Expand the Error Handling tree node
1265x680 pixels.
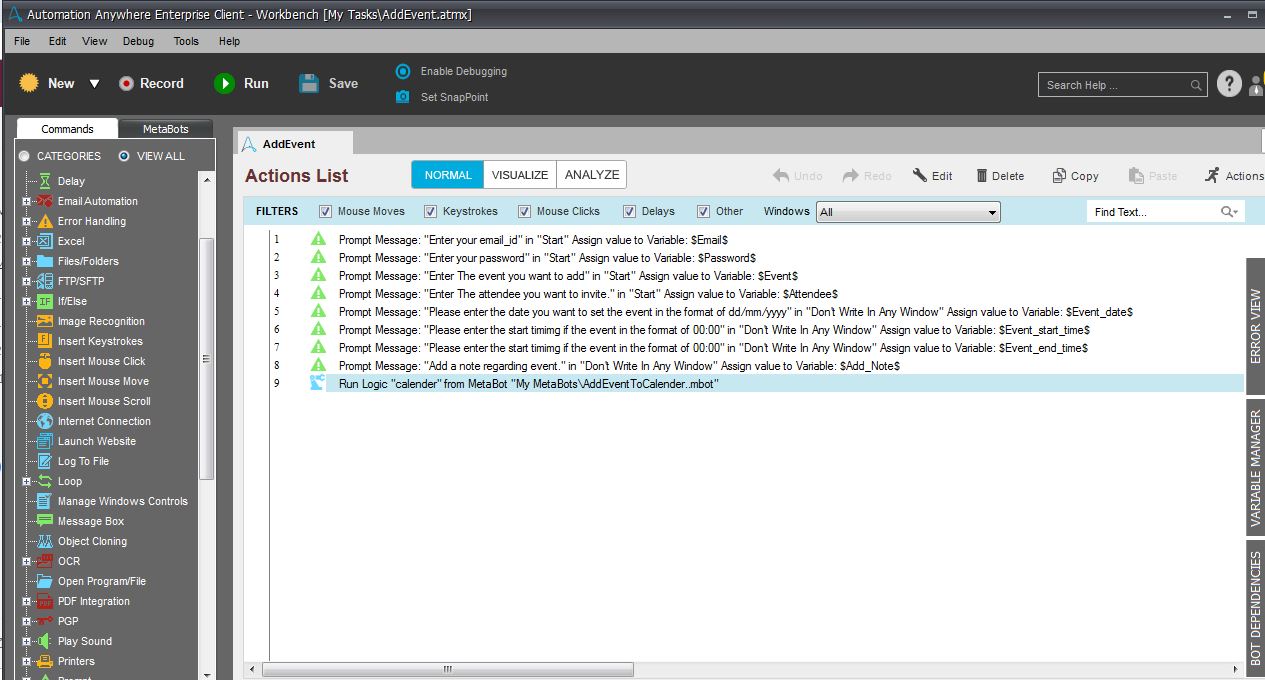tap(27, 221)
